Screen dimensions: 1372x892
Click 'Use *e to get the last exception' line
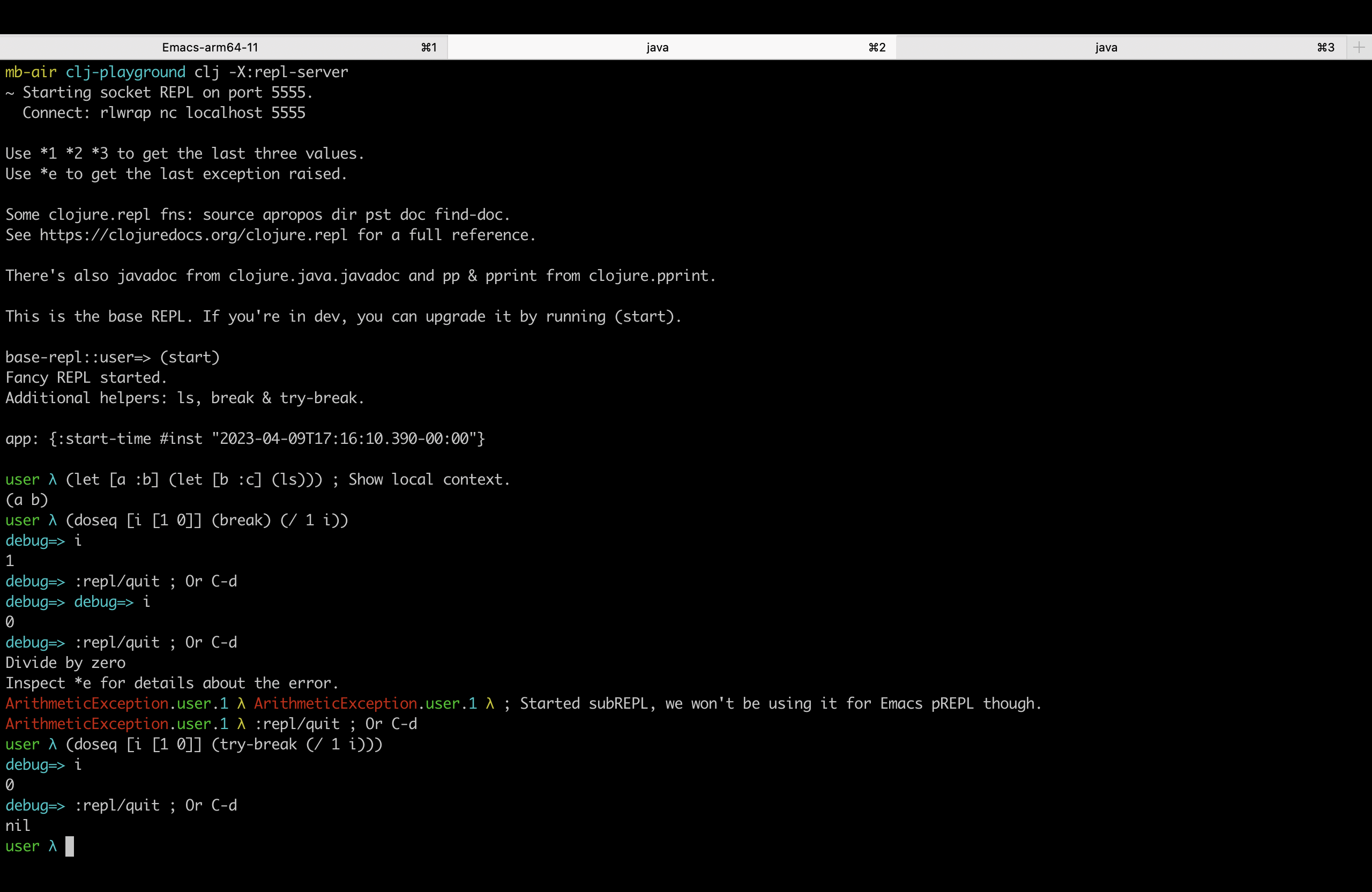176,174
